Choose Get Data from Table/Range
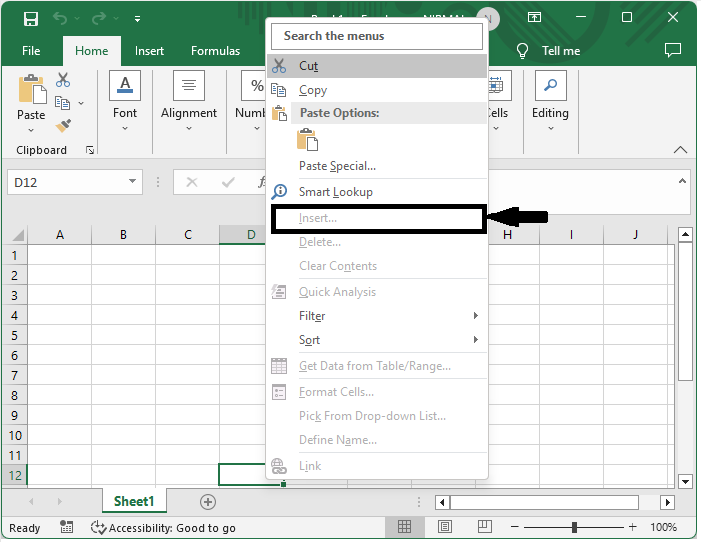Viewport: 701px width, 542px height. [377, 366]
